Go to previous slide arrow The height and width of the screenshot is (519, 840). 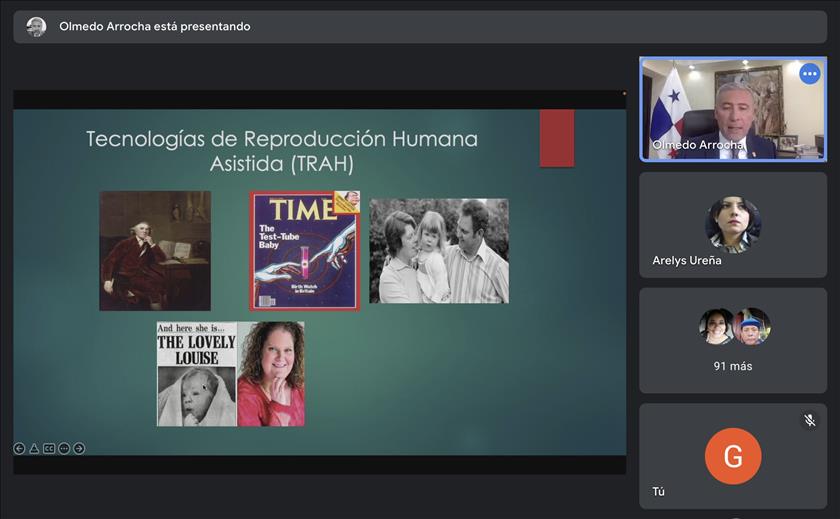(19, 448)
